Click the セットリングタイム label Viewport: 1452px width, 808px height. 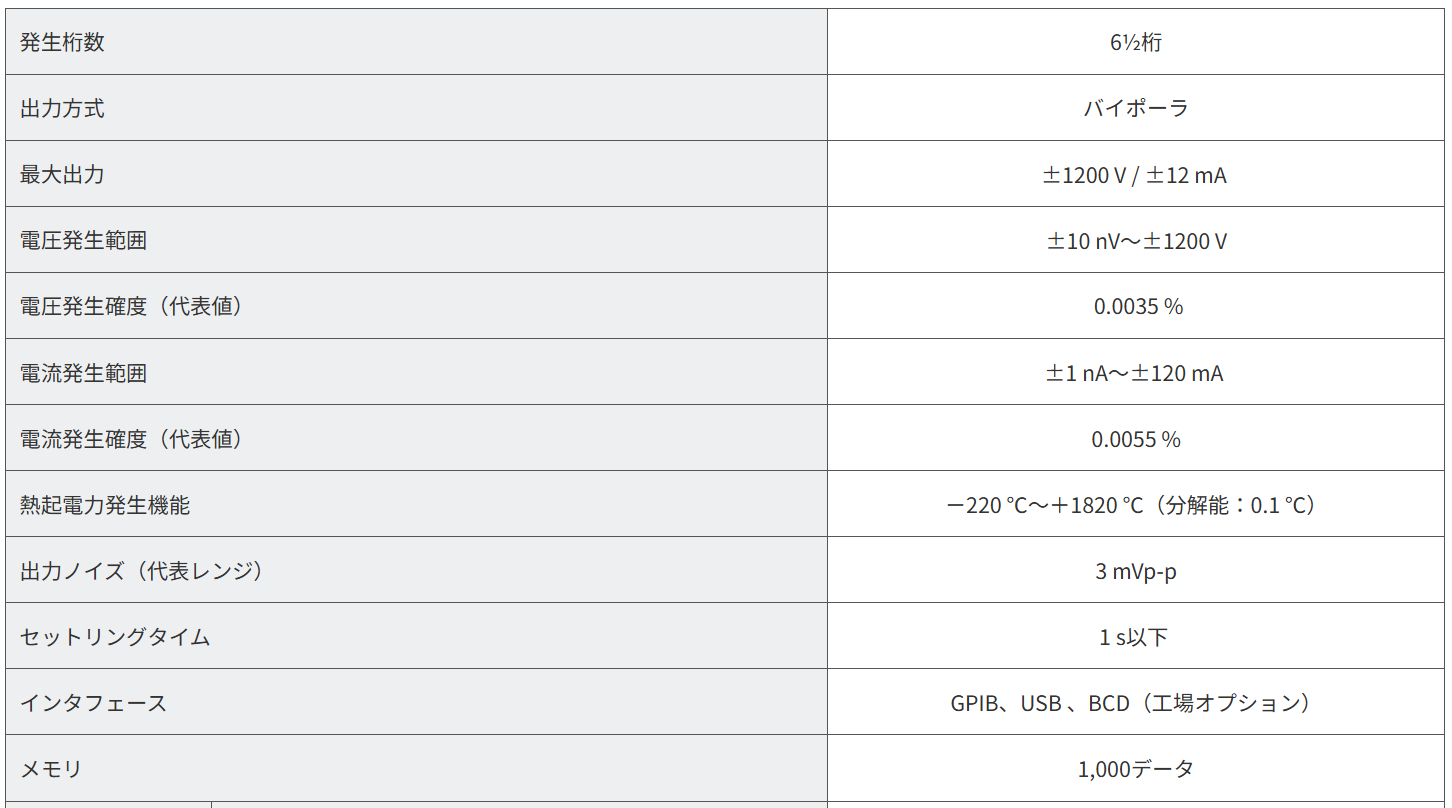[x=115, y=637]
